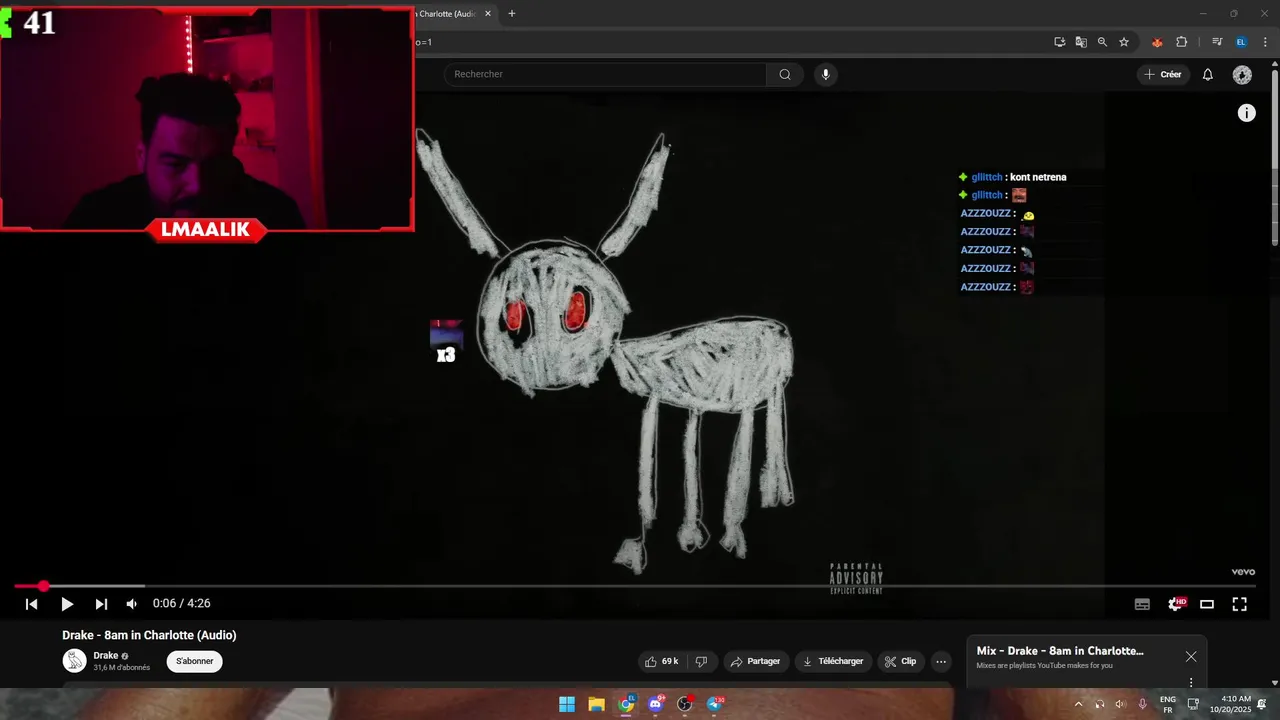Screen dimensions: 1280x720
Task: Open the EL browser profile
Action: [1241, 42]
